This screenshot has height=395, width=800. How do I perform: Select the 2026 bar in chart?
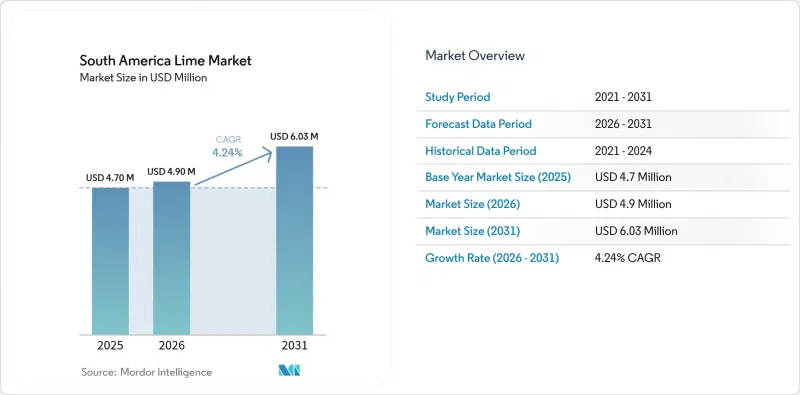(x=171, y=258)
